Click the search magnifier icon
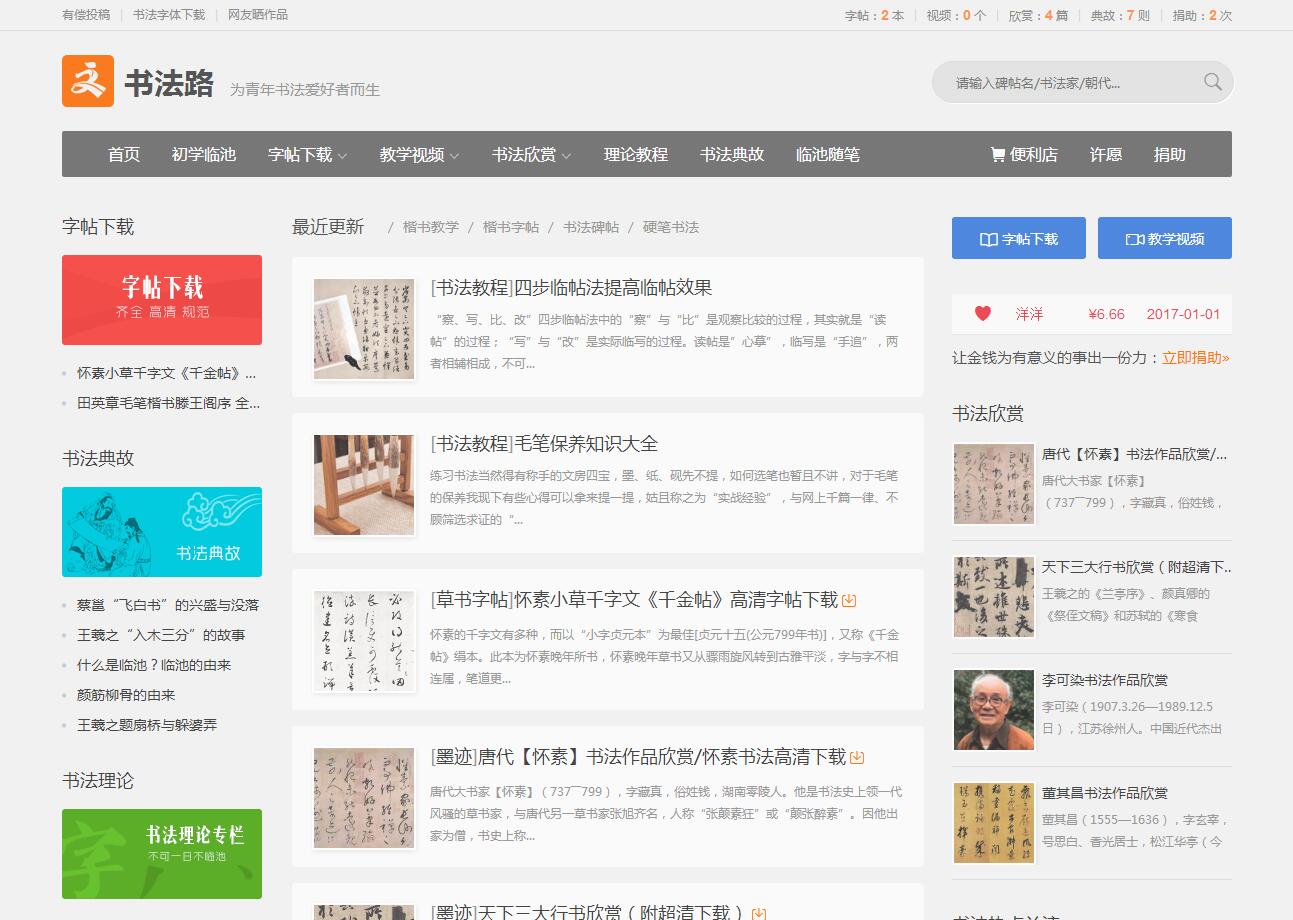This screenshot has width=1293, height=920. [1213, 82]
